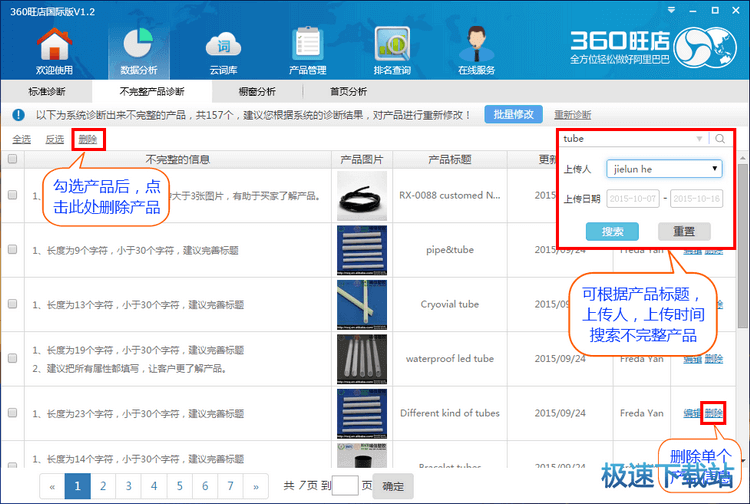Click the 全选 link

pyautogui.click(x=22, y=139)
